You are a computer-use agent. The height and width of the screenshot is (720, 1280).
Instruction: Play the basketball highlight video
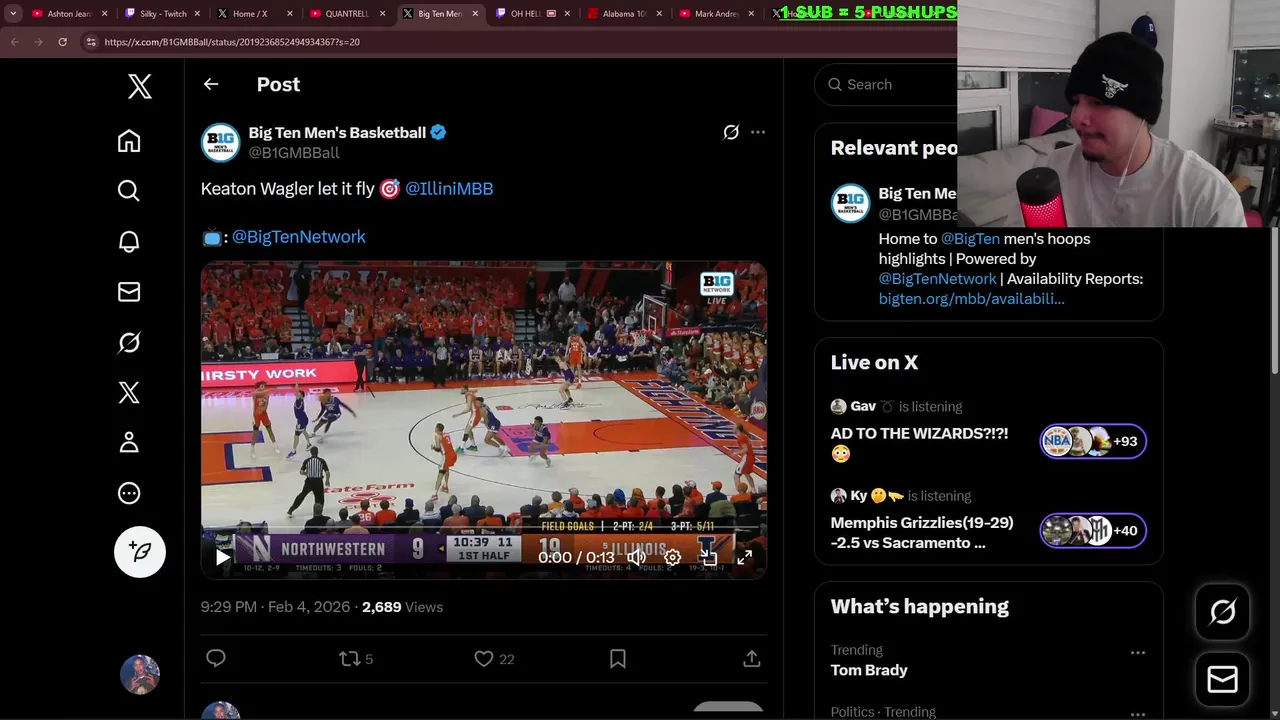(x=223, y=558)
